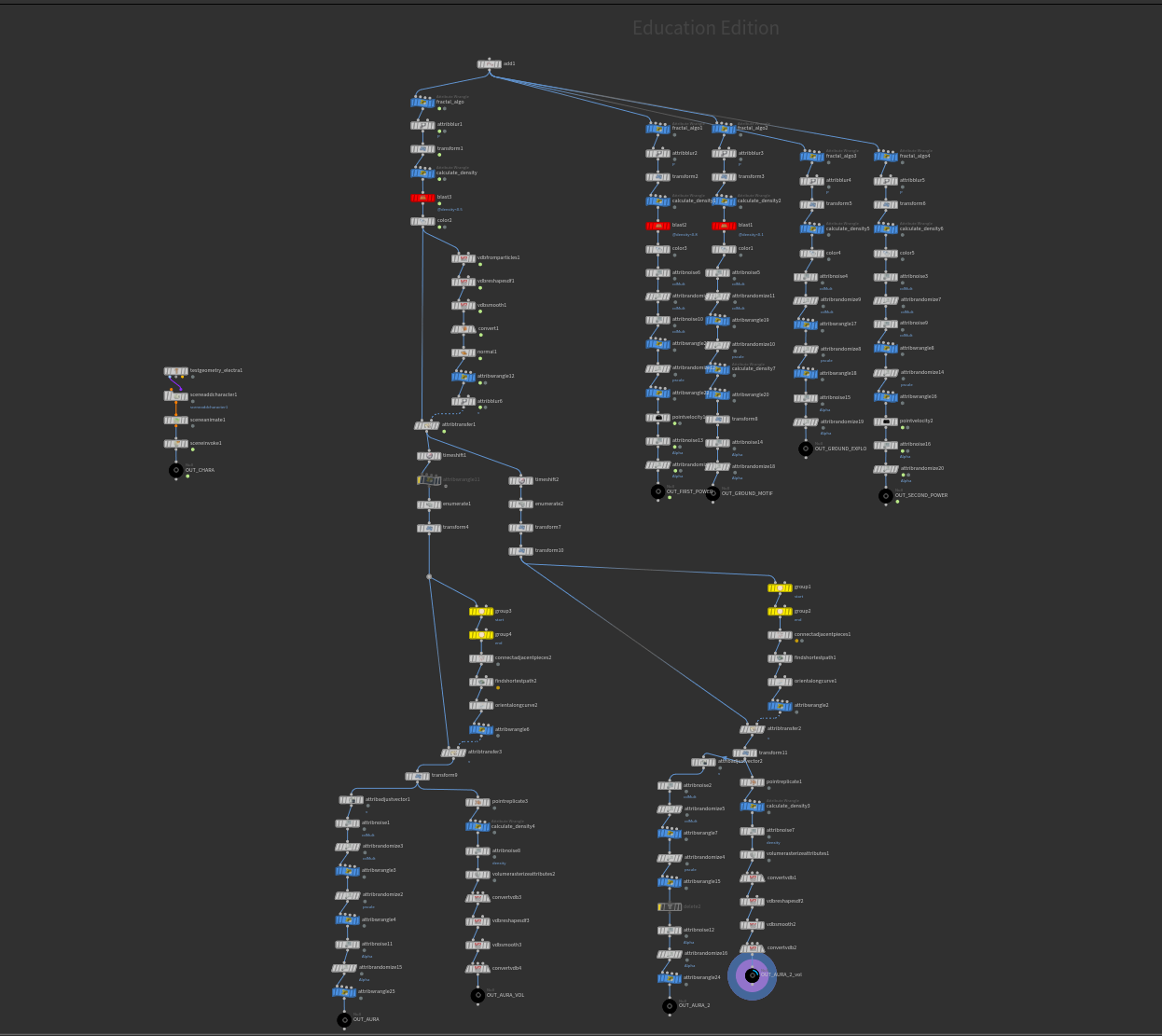The height and width of the screenshot is (1036, 1162).
Task: Select the vdbsmooth1 node icon
Action: click(x=463, y=306)
